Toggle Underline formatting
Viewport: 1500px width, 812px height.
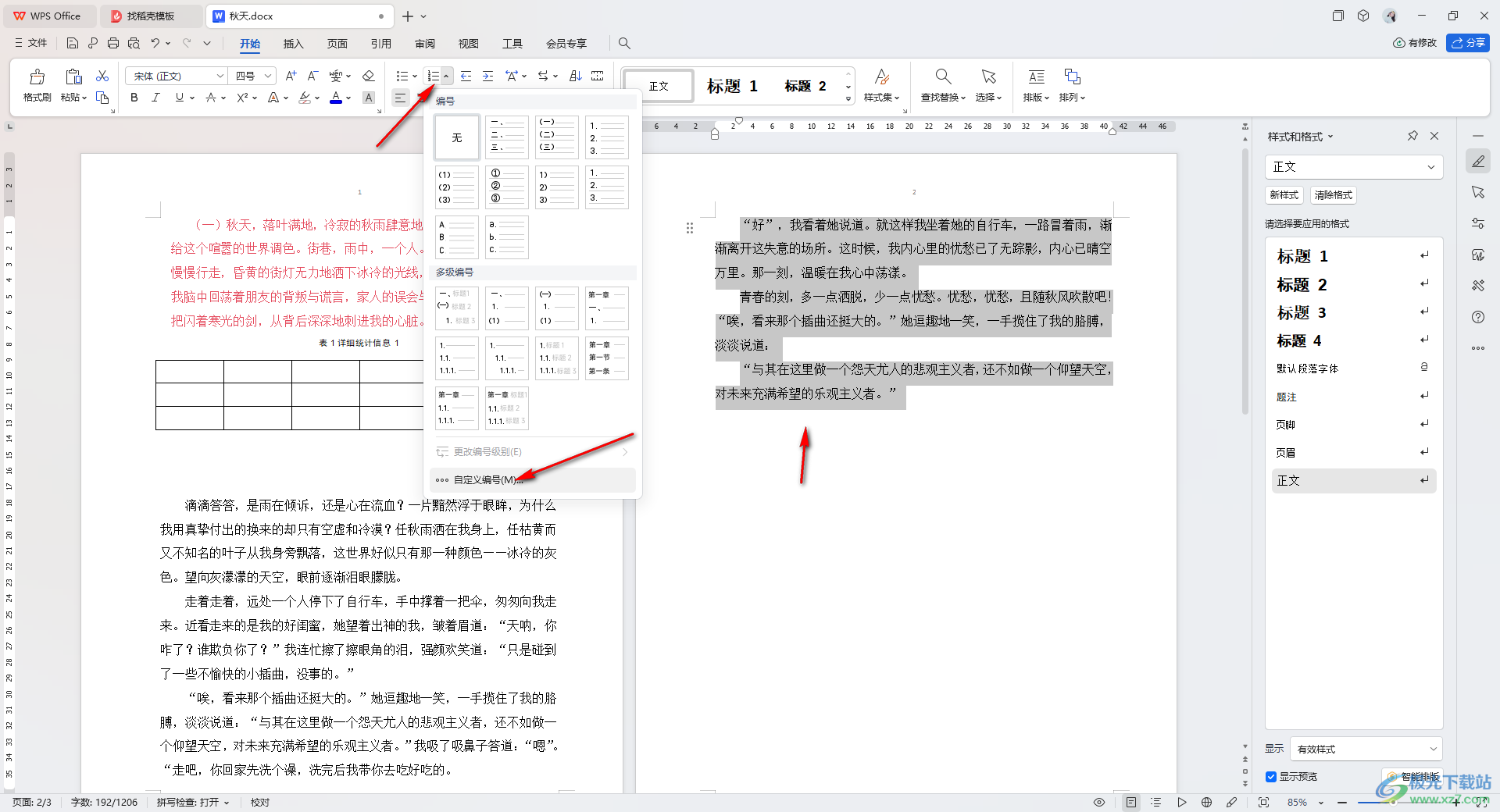[x=179, y=98]
